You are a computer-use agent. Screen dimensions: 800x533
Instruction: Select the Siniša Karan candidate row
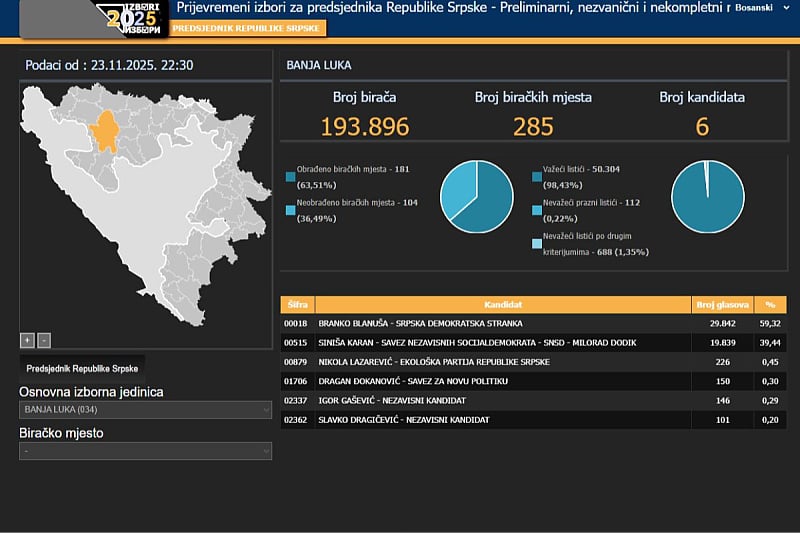[x=503, y=343]
